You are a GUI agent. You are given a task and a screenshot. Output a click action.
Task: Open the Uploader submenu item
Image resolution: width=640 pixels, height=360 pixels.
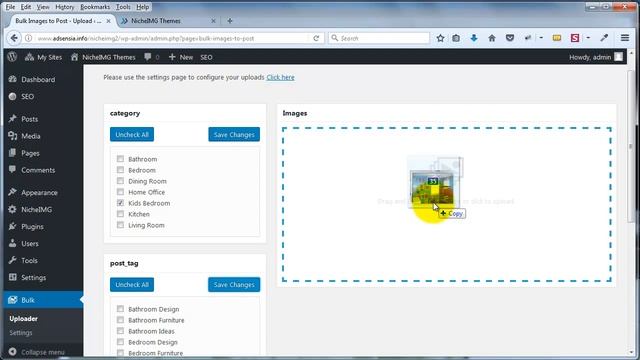tap(23, 319)
